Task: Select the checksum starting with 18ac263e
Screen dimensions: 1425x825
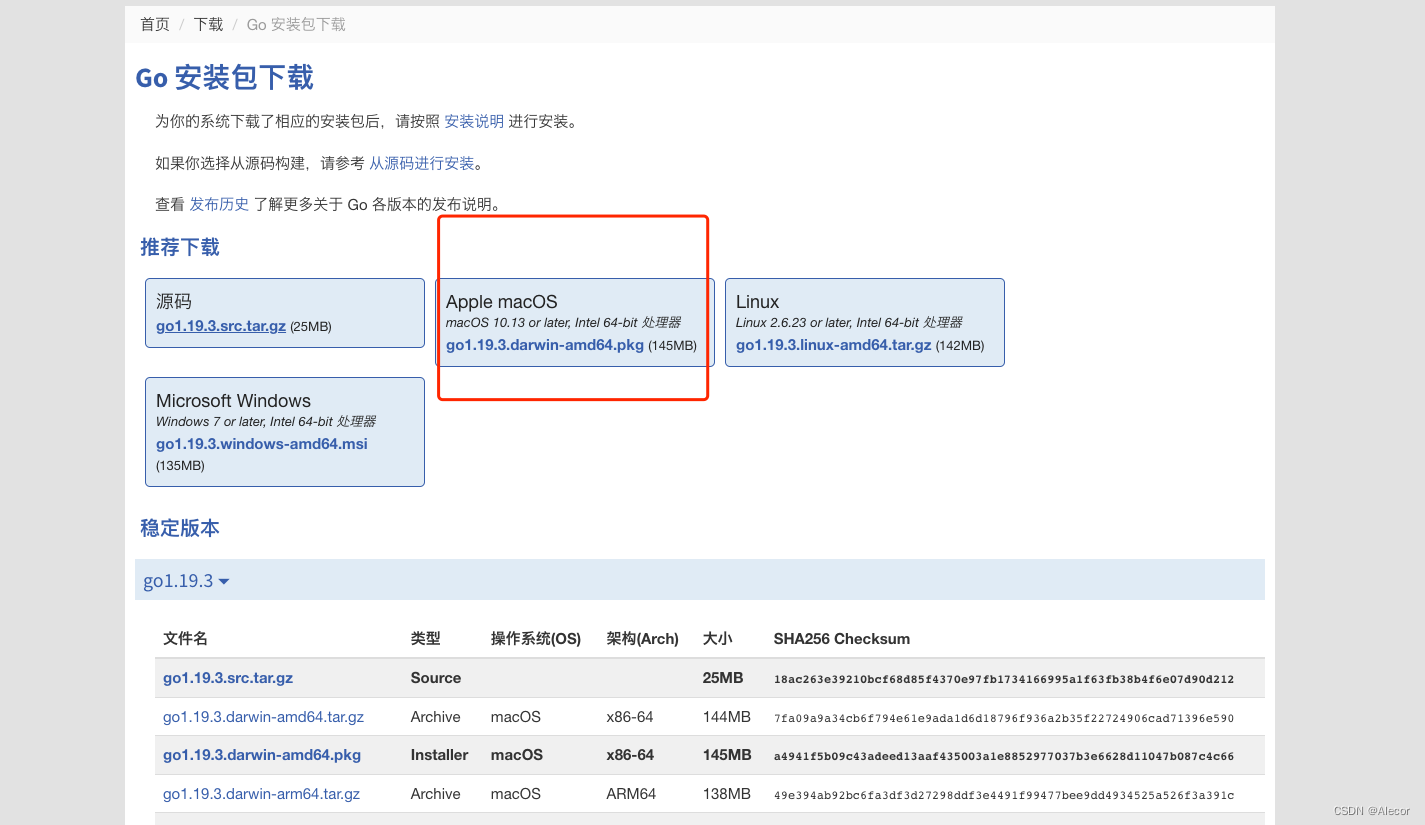Action: (1004, 679)
